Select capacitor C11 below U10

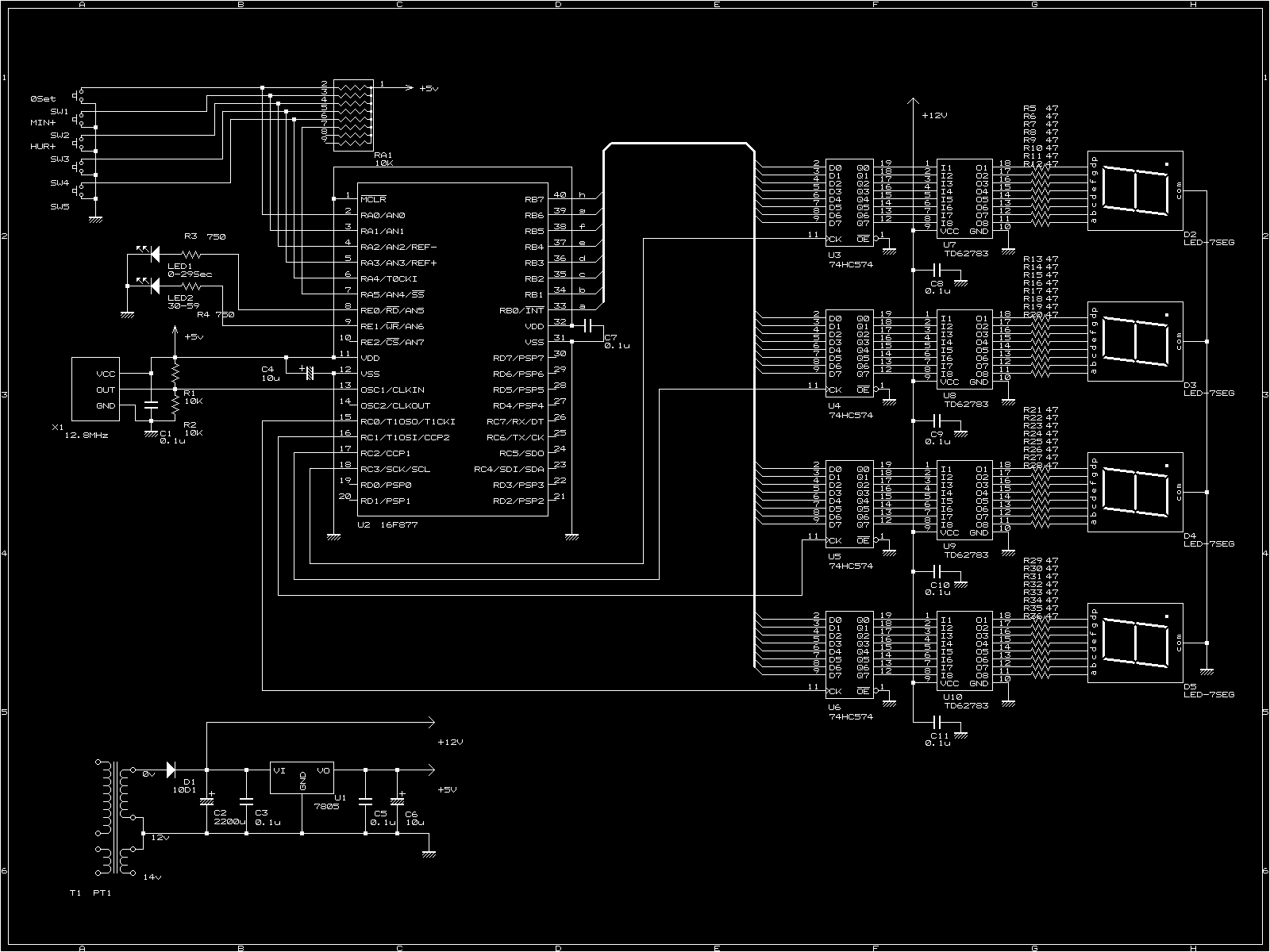coord(937,722)
